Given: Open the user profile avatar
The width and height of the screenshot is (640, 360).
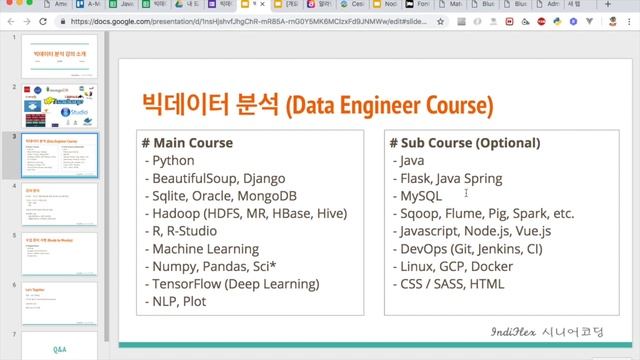Looking at the screenshot, I should click(612, 22).
